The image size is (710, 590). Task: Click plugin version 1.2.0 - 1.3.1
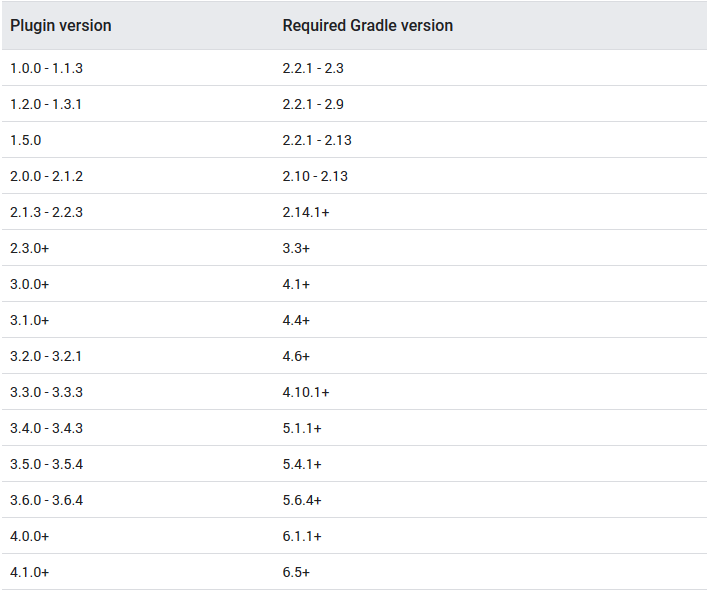(x=46, y=104)
